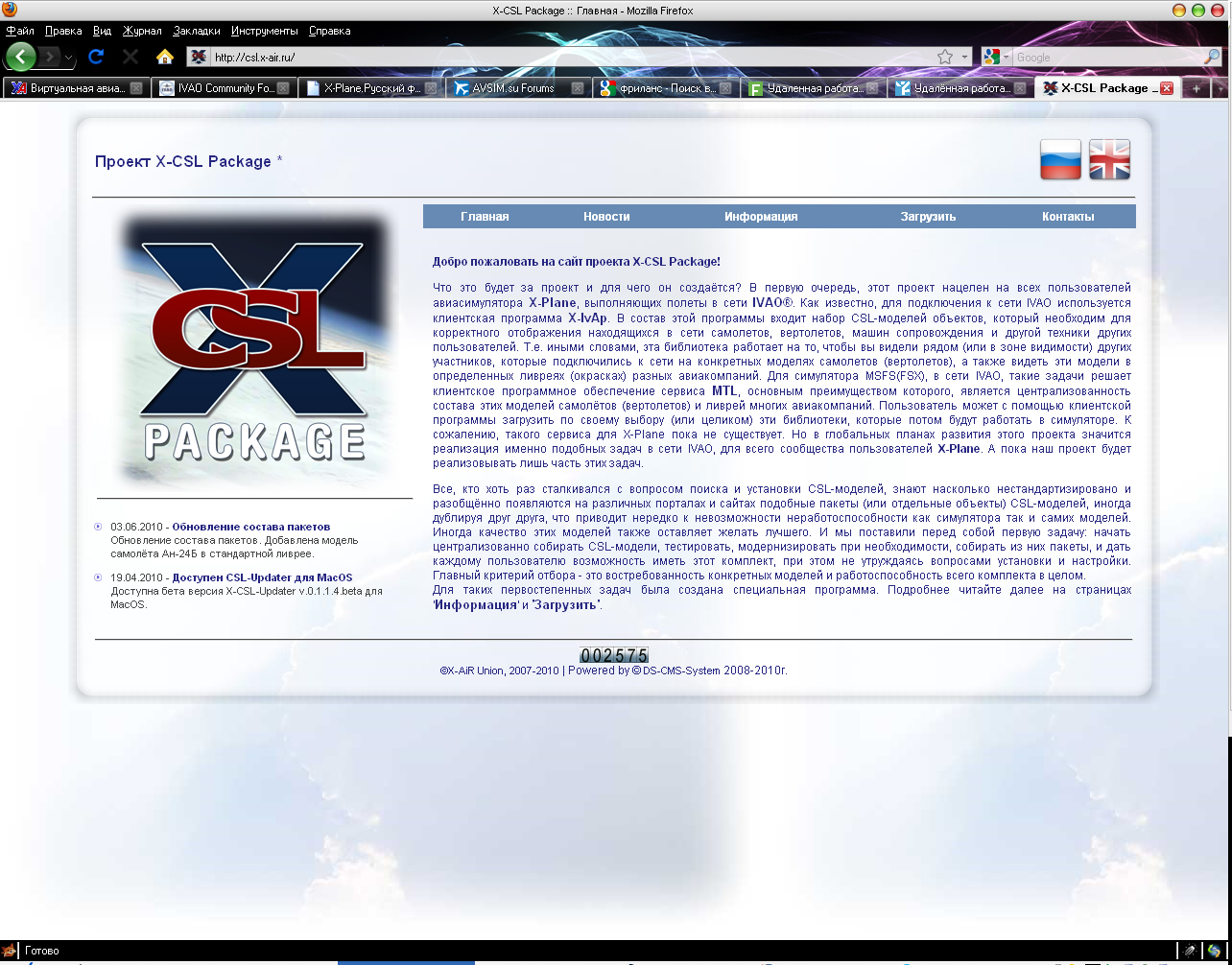Open the Файл menu
The image size is (1232, 965).
pos(20,31)
